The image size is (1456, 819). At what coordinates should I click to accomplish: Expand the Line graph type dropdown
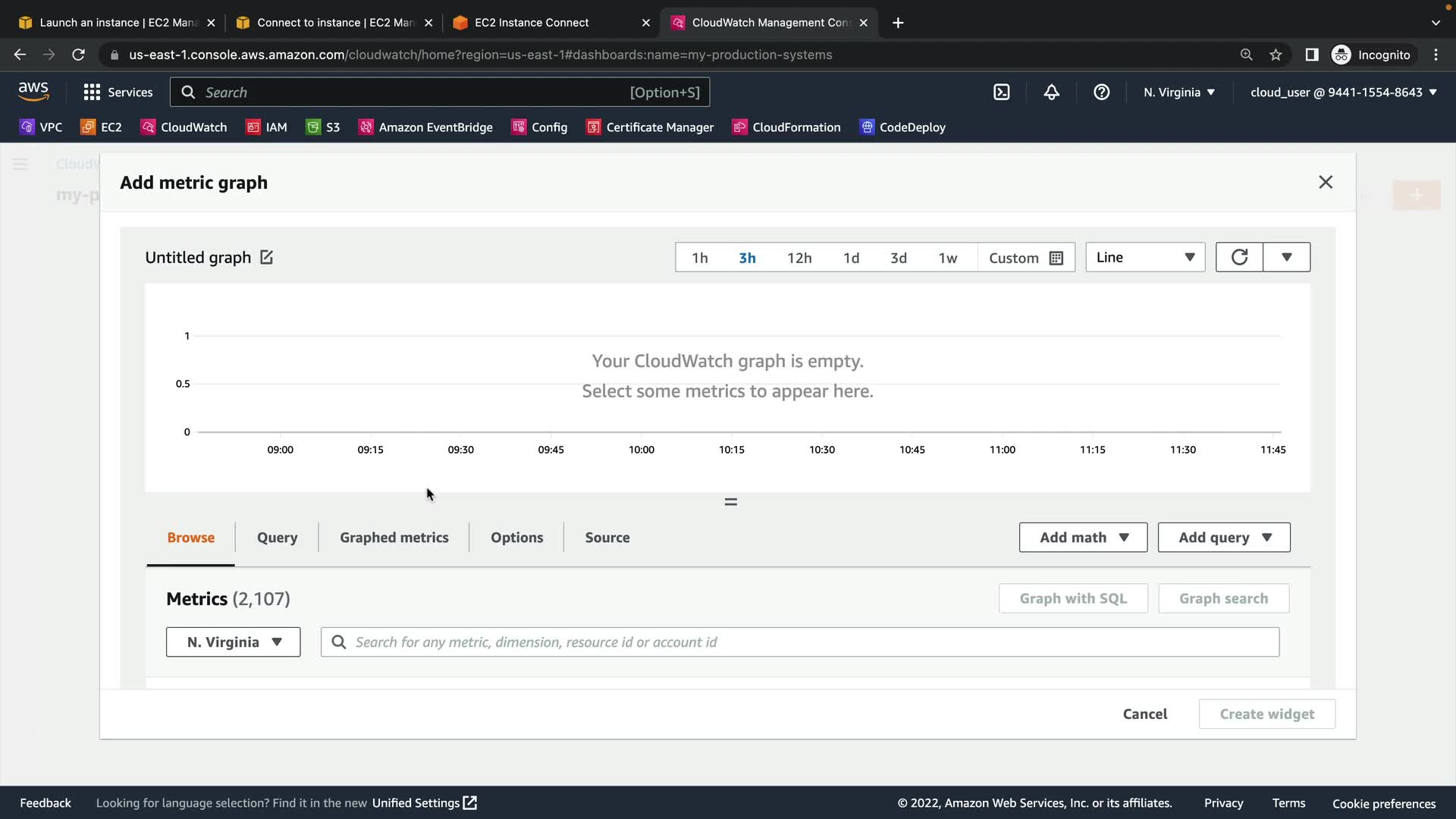click(1144, 258)
